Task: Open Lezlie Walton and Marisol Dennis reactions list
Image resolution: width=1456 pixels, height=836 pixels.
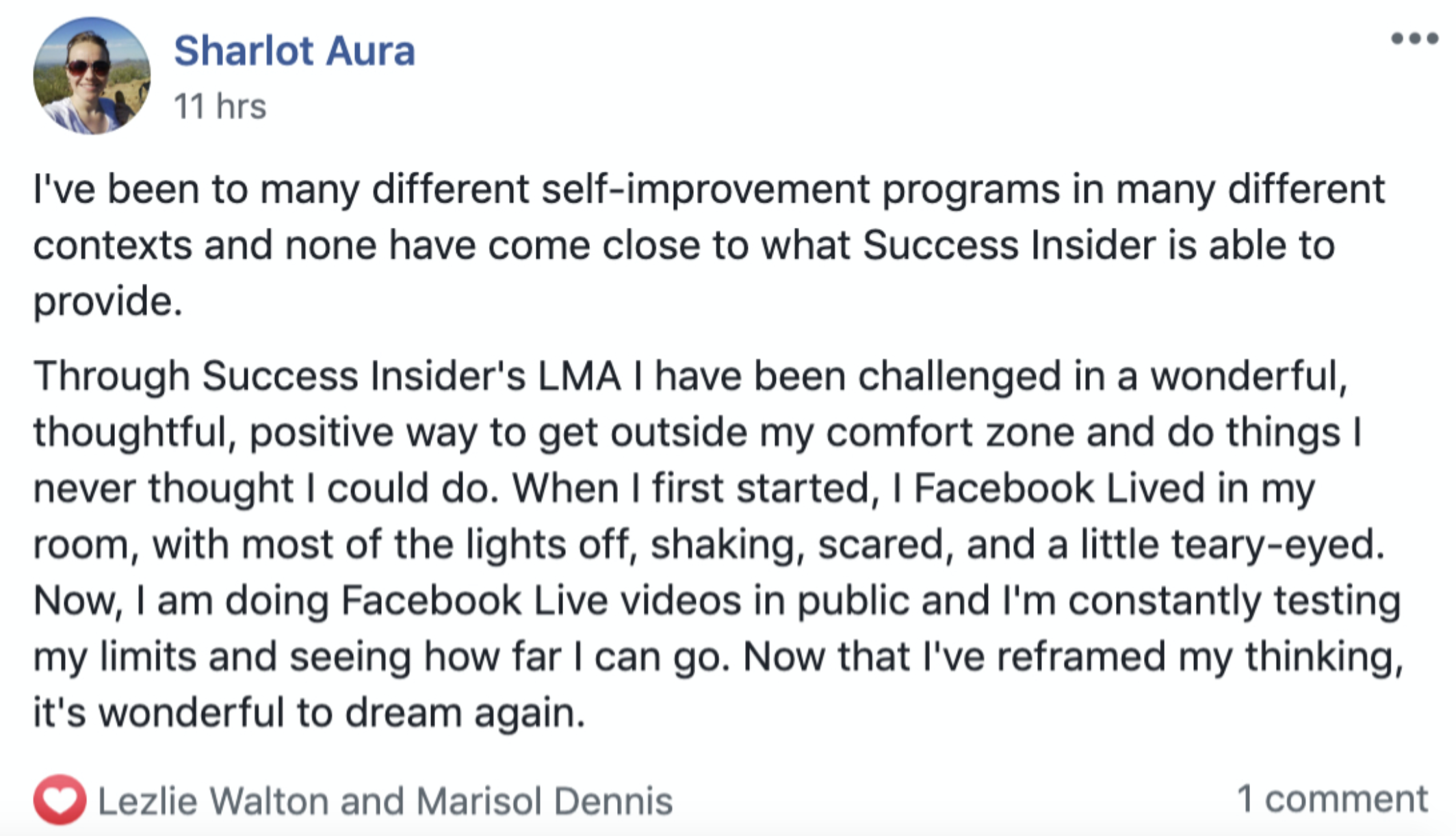Action: click(x=385, y=801)
